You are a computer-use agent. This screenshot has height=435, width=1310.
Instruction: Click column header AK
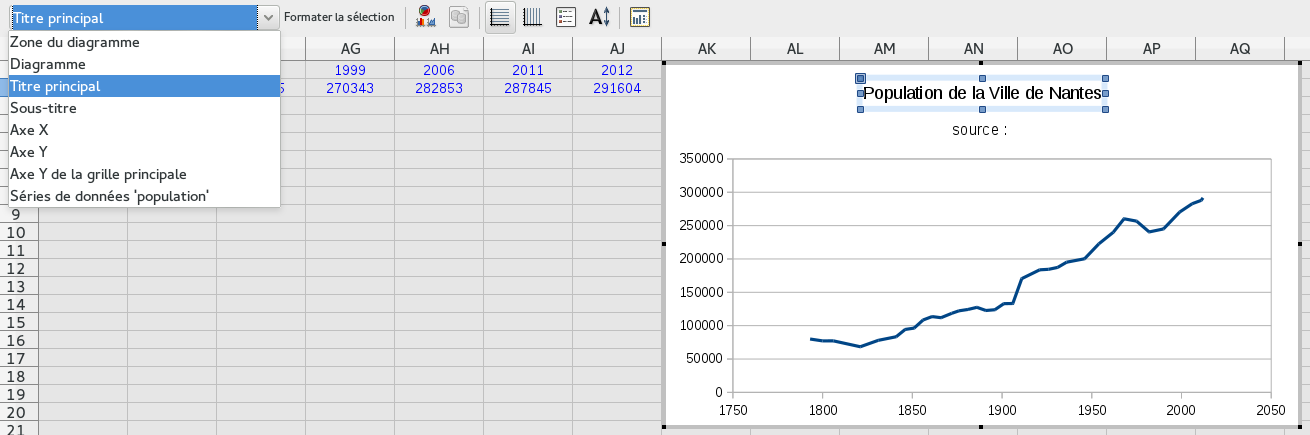pos(707,49)
